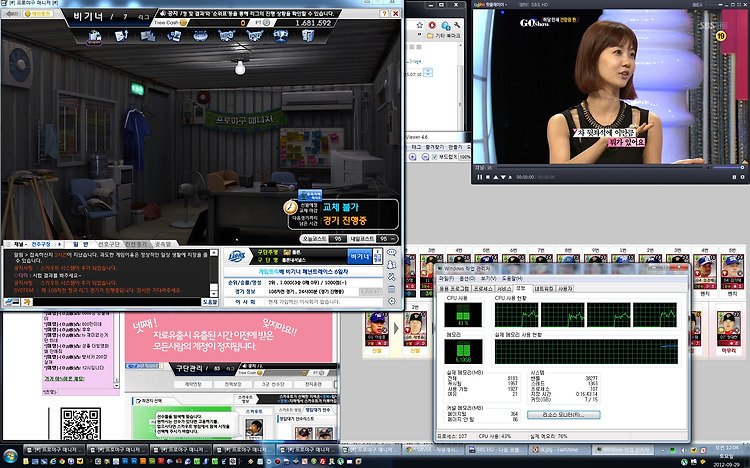This screenshot has width=750, height=468.
Task: Open the speech bubble icon beside team panel
Action: pyautogui.click(x=392, y=253)
